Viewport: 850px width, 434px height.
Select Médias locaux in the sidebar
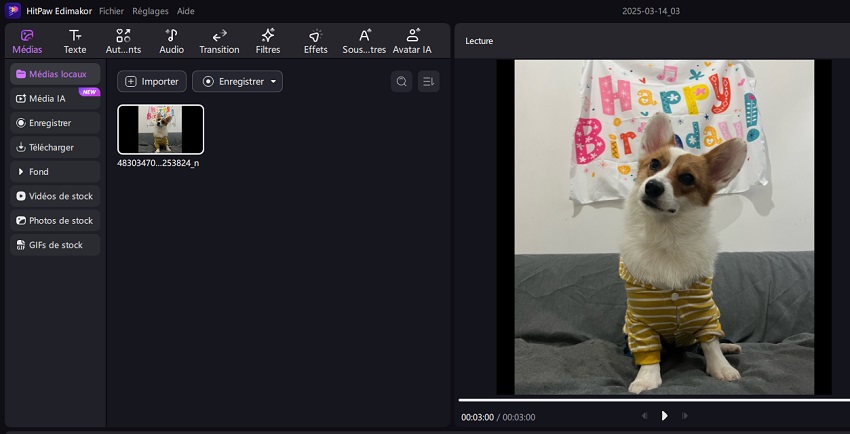pos(55,74)
